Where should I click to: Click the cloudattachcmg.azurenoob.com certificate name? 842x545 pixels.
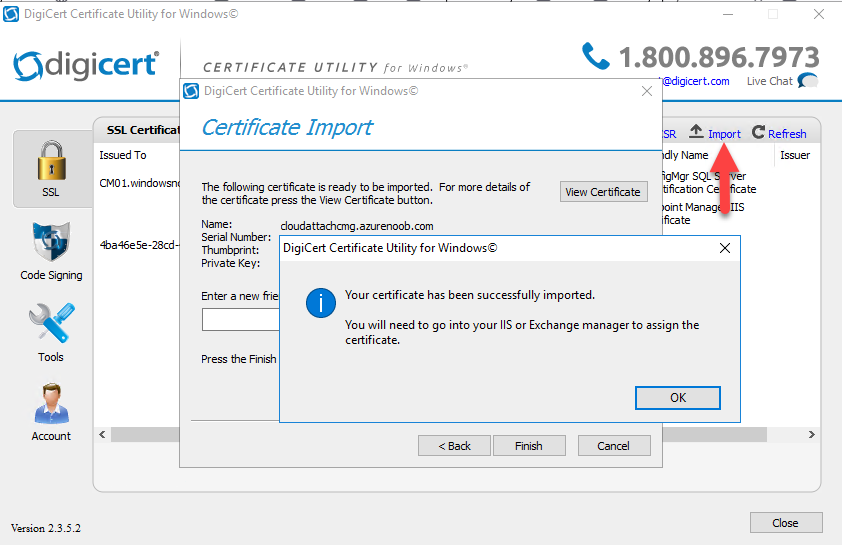coord(357,226)
